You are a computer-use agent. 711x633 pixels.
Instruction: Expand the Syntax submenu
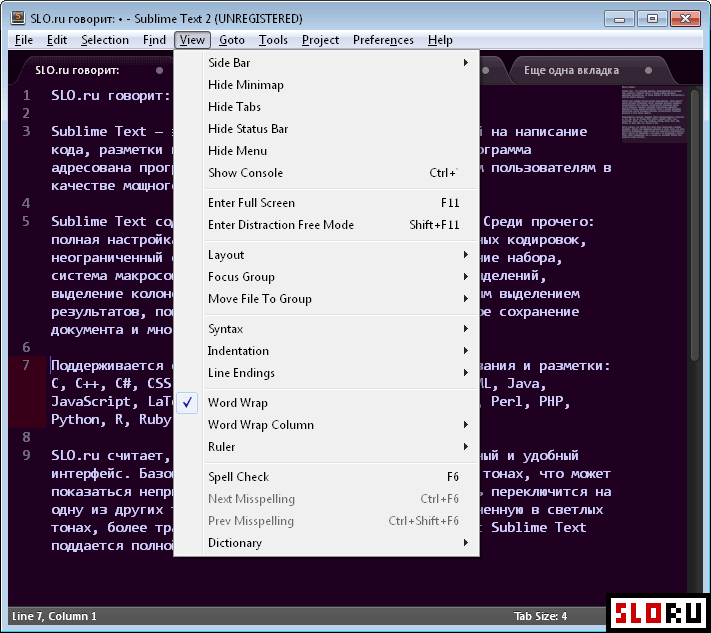pos(326,329)
